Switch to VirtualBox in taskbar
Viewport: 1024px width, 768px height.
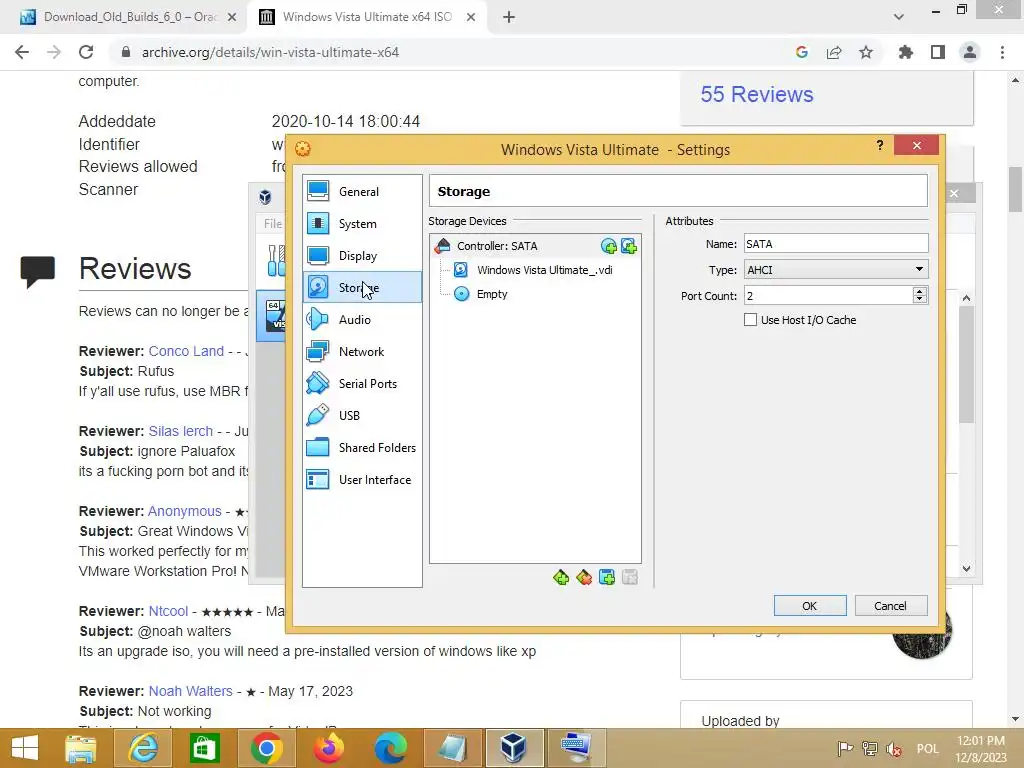click(514, 748)
